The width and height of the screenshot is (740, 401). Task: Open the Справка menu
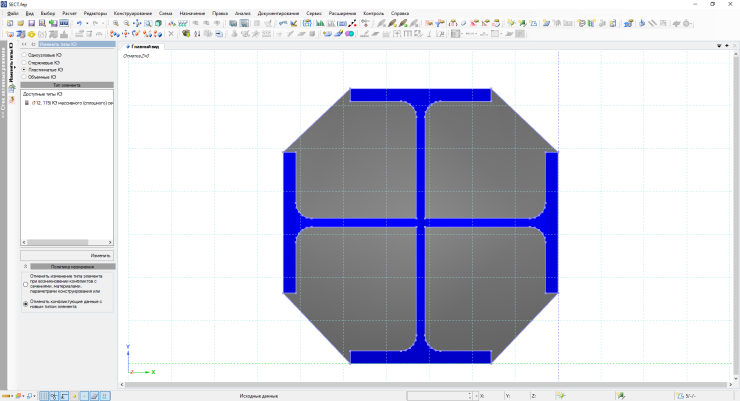(400, 13)
